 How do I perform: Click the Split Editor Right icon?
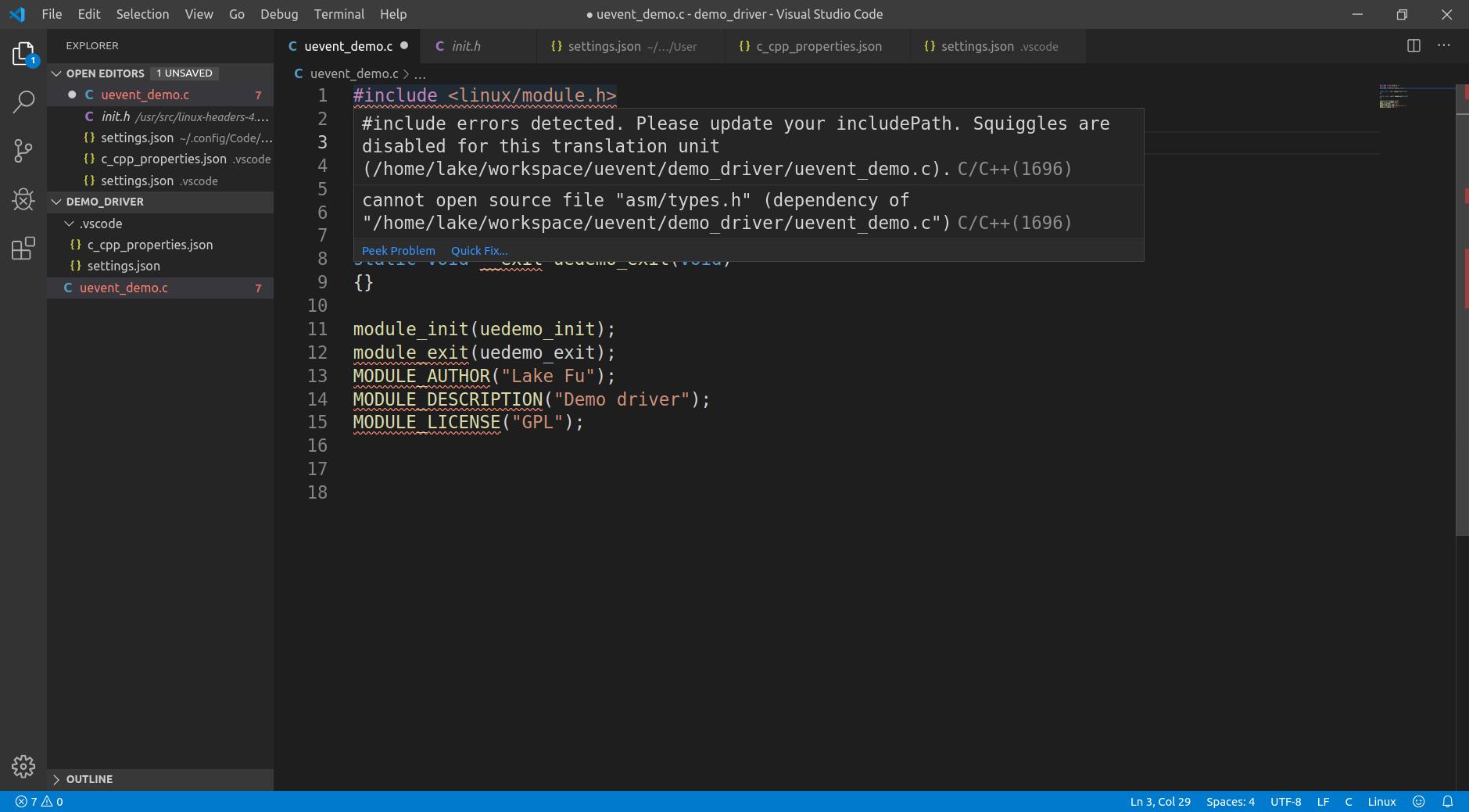1413,45
